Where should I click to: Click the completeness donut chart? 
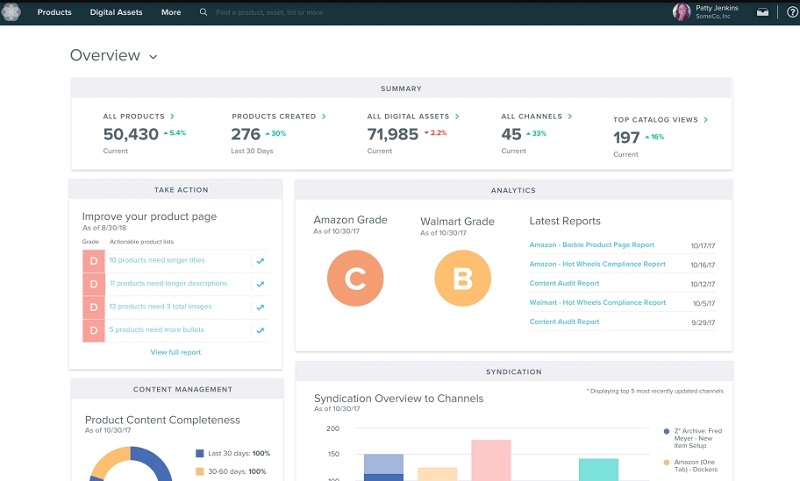(x=131, y=464)
